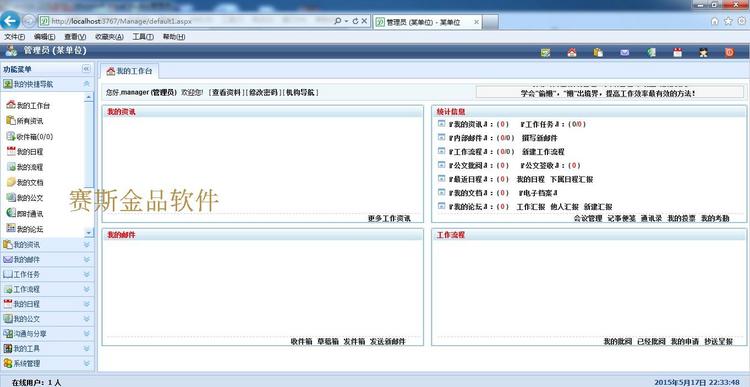This screenshot has height=387, width=750.
Task: Click the small icon beside 最近日程 statistics row
Action: coord(441,179)
